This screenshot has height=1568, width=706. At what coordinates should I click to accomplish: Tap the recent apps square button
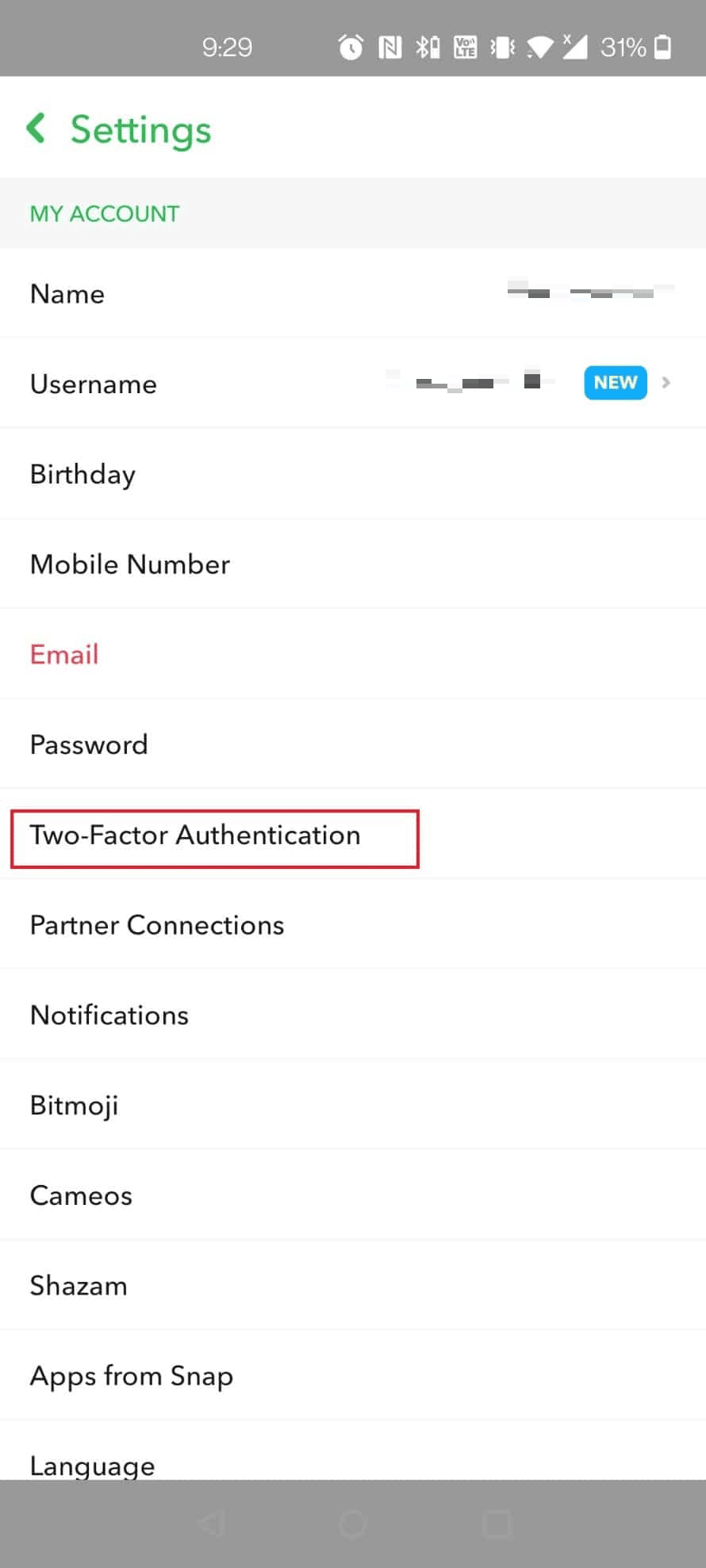tap(497, 1524)
